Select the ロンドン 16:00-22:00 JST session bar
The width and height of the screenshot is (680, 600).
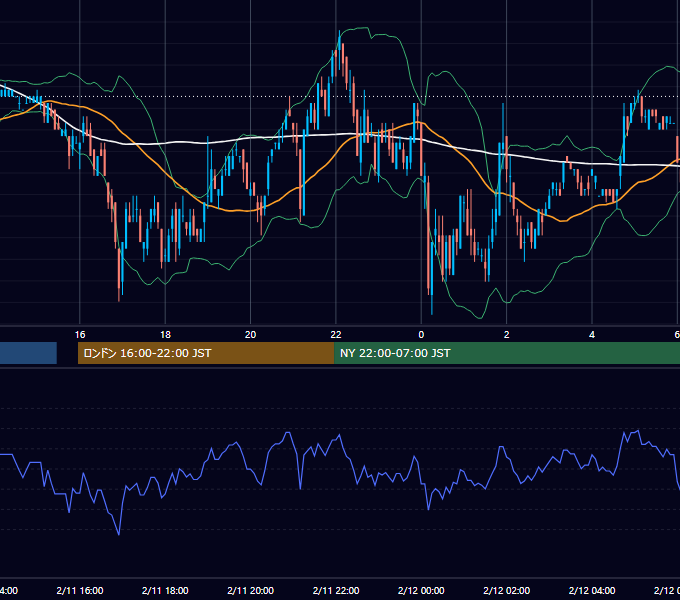(206, 353)
